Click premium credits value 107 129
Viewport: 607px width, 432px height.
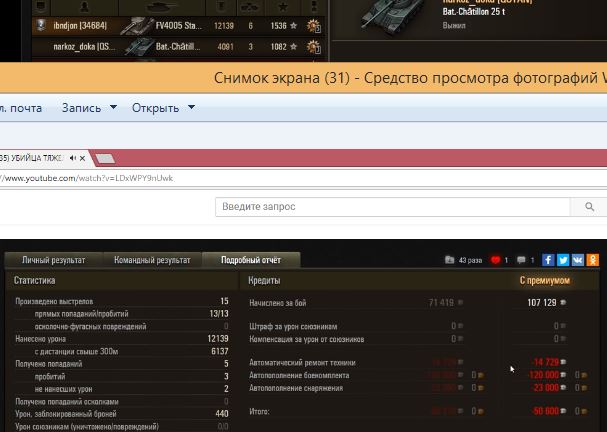(x=542, y=303)
